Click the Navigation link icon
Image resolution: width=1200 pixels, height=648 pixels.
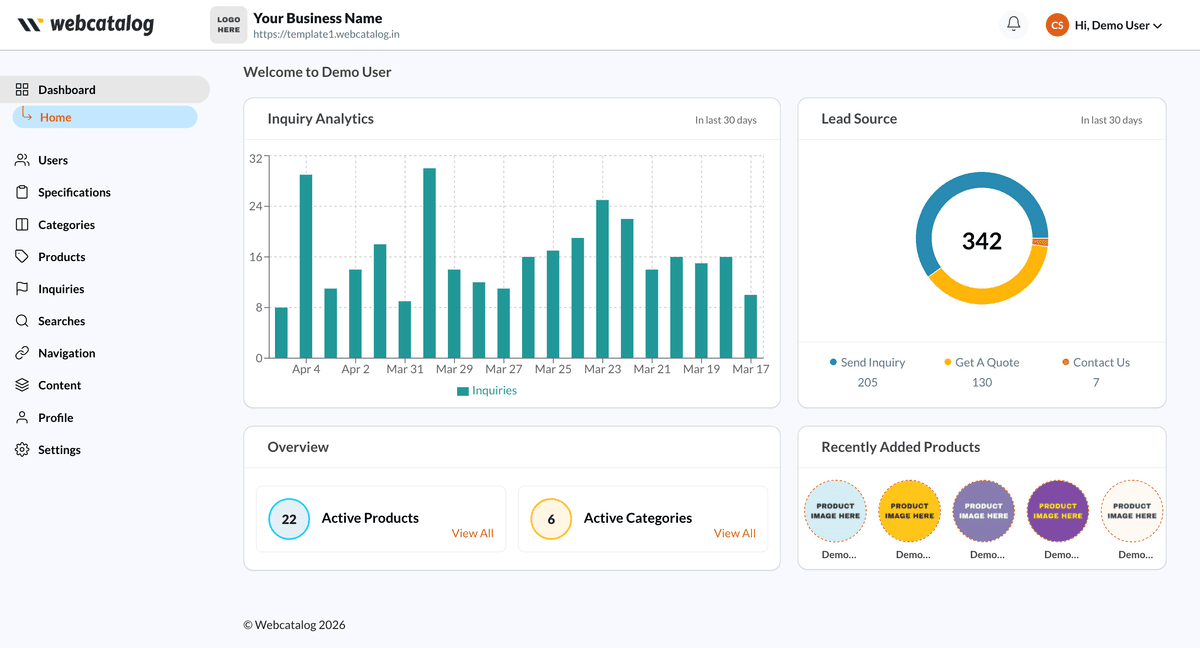22,353
